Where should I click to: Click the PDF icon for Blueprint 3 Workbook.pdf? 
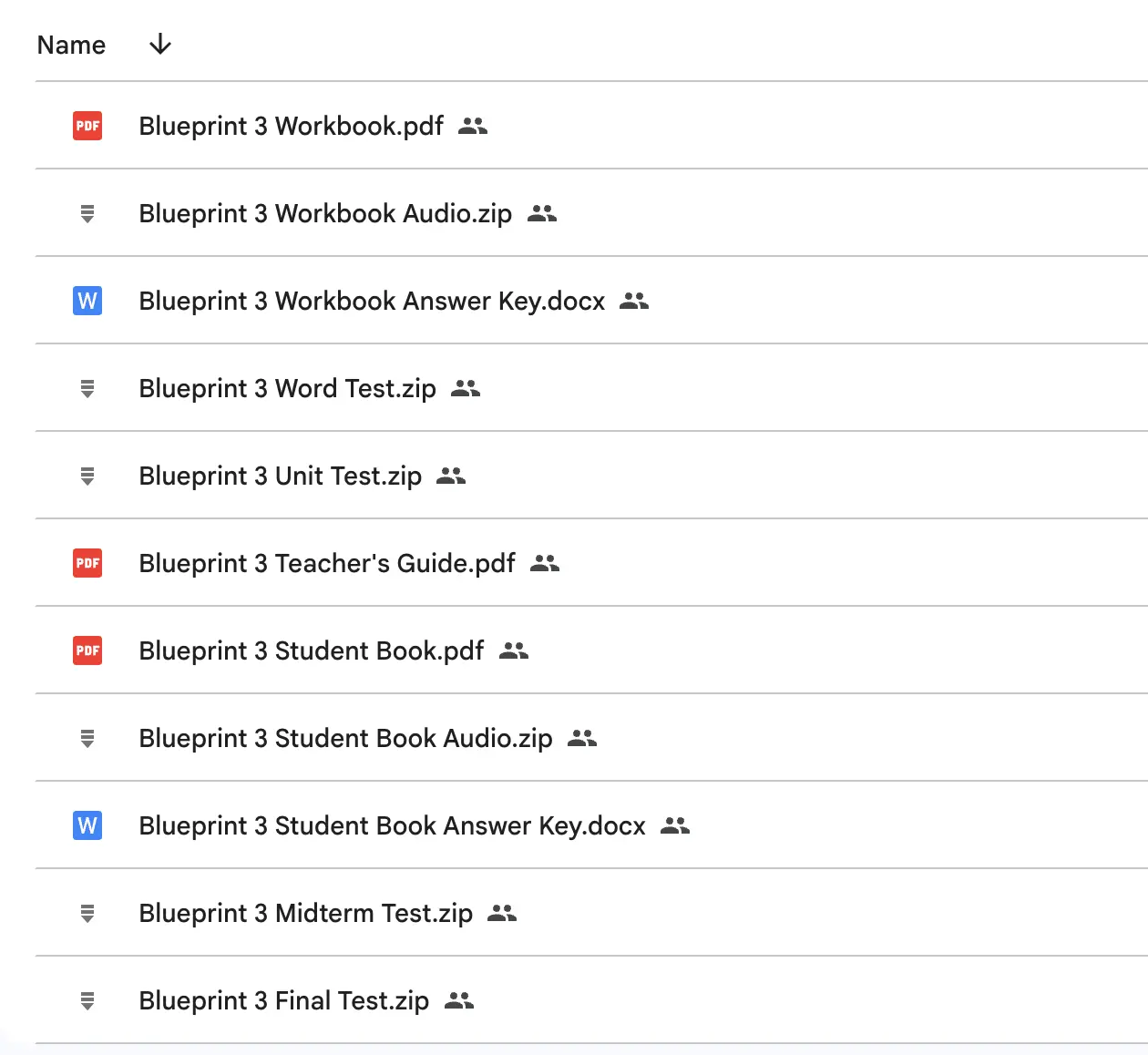pyautogui.click(x=87, y=126)
